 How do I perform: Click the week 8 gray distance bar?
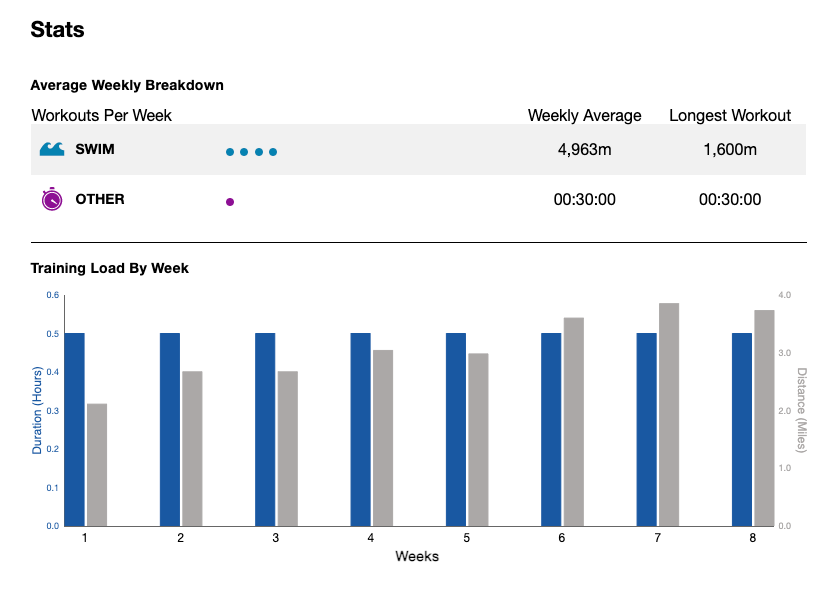pyautogui.click(x=764, y=418)
